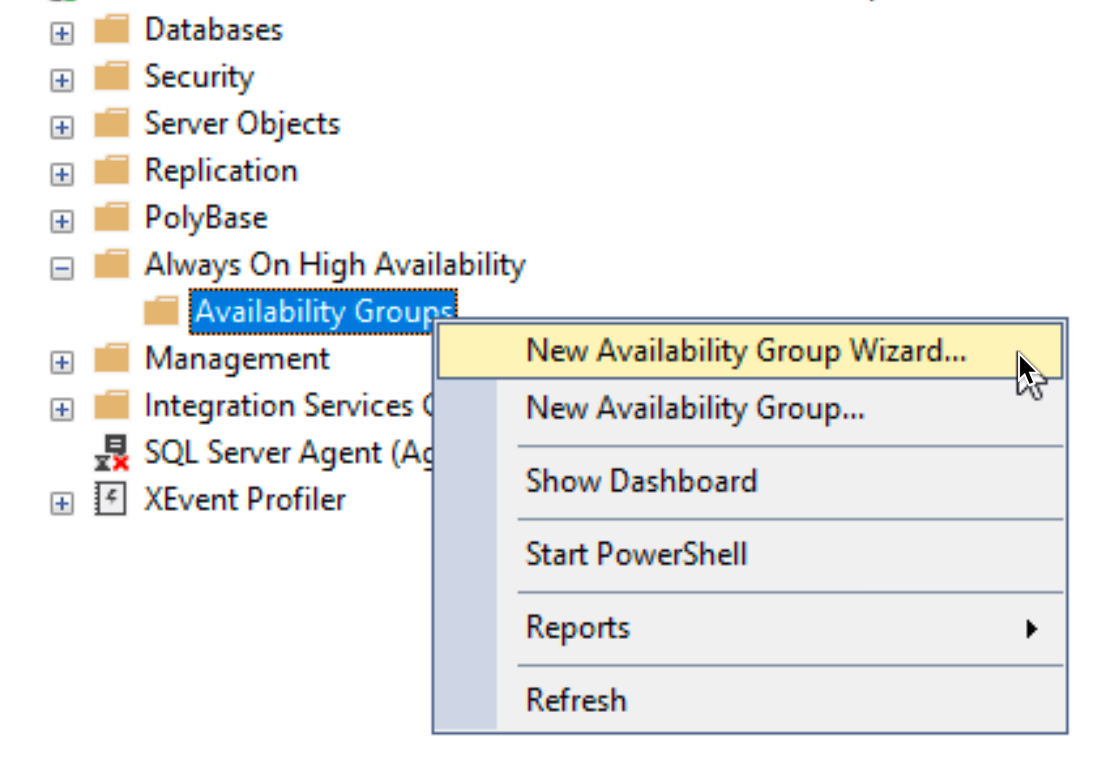Collapse Always On High Availability node
Image resolution: width=1114 pixels, height=780 pixels.
pos(62,269)
